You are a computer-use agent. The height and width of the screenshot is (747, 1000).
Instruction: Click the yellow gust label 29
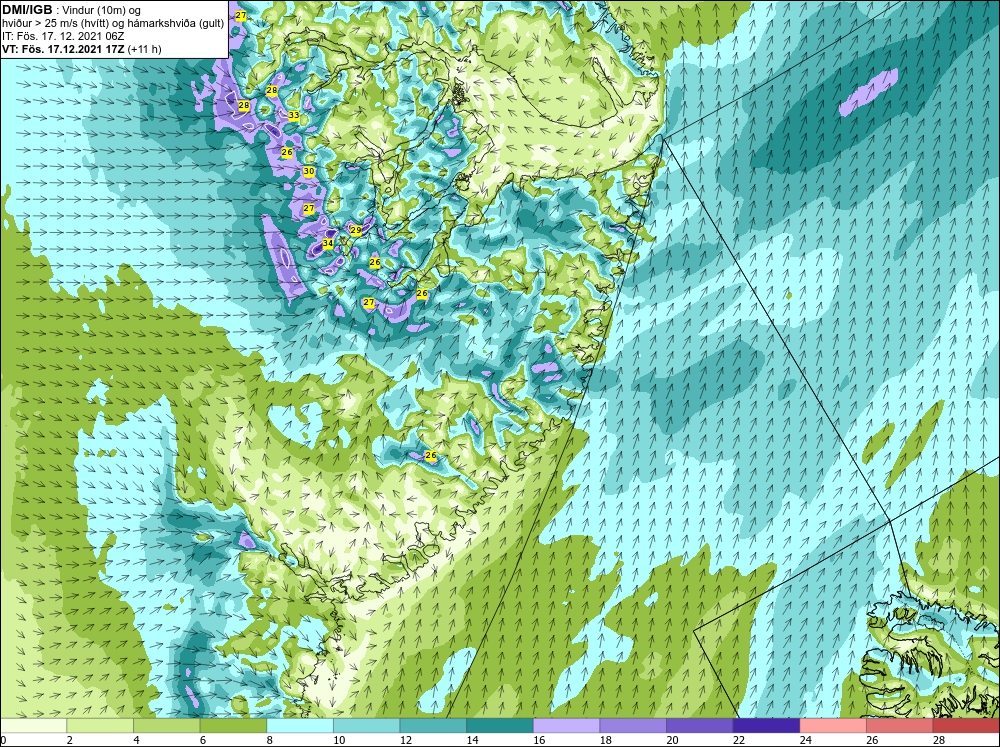click(355, 230)
